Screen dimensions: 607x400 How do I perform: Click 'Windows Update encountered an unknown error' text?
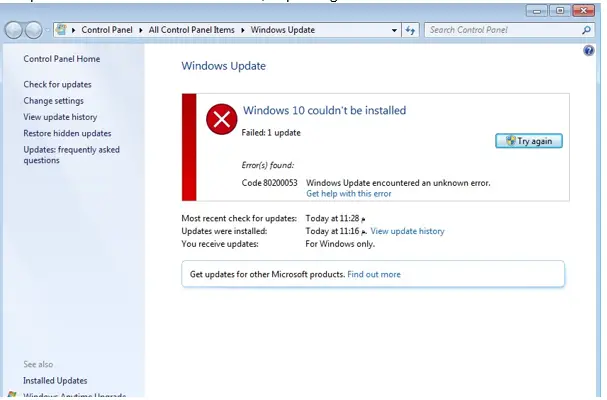point(398,183)
